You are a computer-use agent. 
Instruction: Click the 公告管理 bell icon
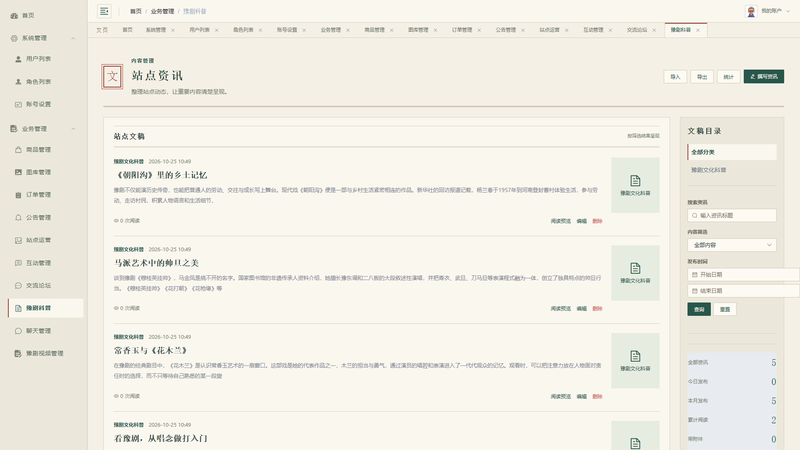[x=18, y=217]
